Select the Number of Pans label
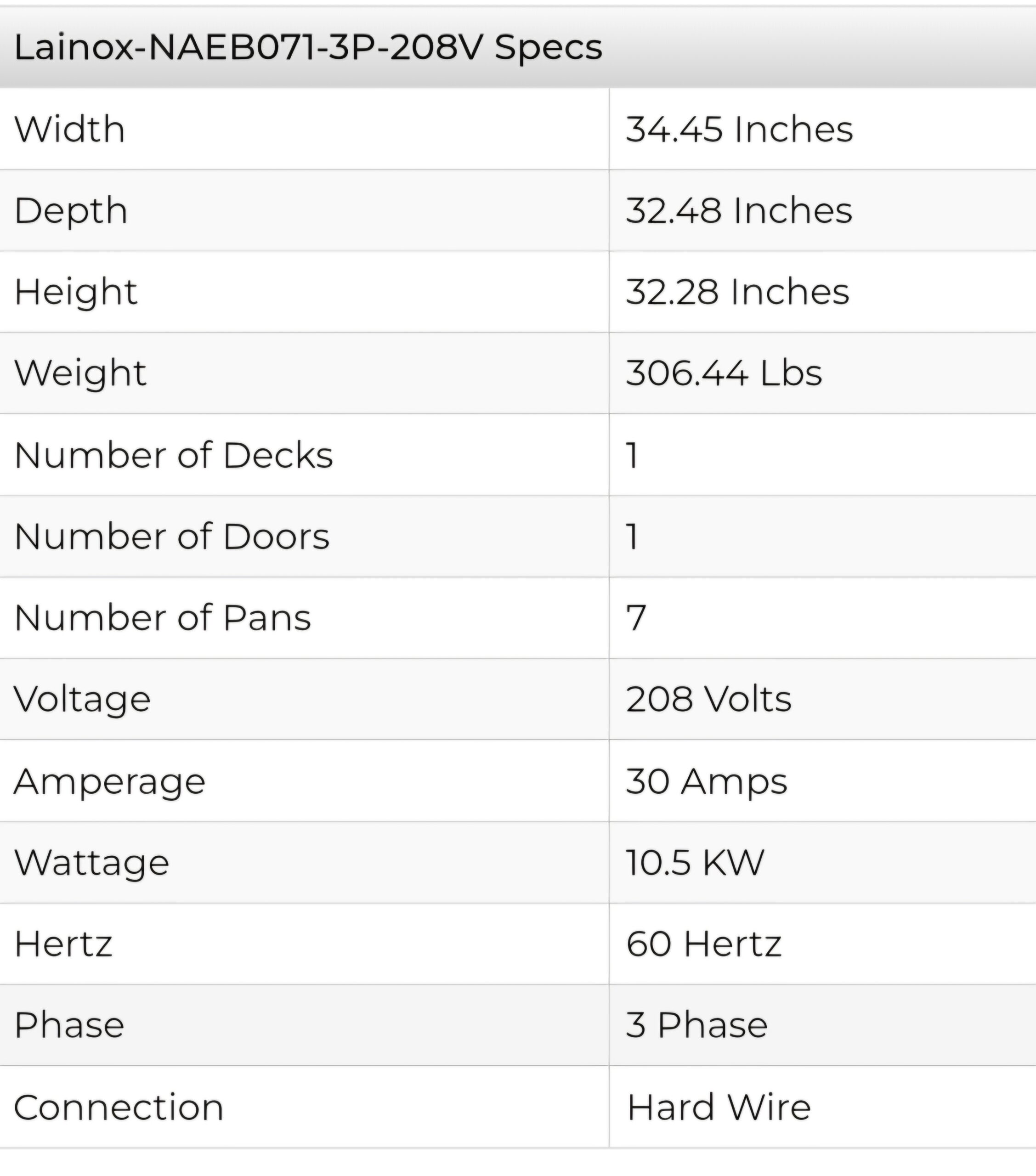This screenshot has width=1036, height=1176. pyautogui.click(x=162, y=618)
